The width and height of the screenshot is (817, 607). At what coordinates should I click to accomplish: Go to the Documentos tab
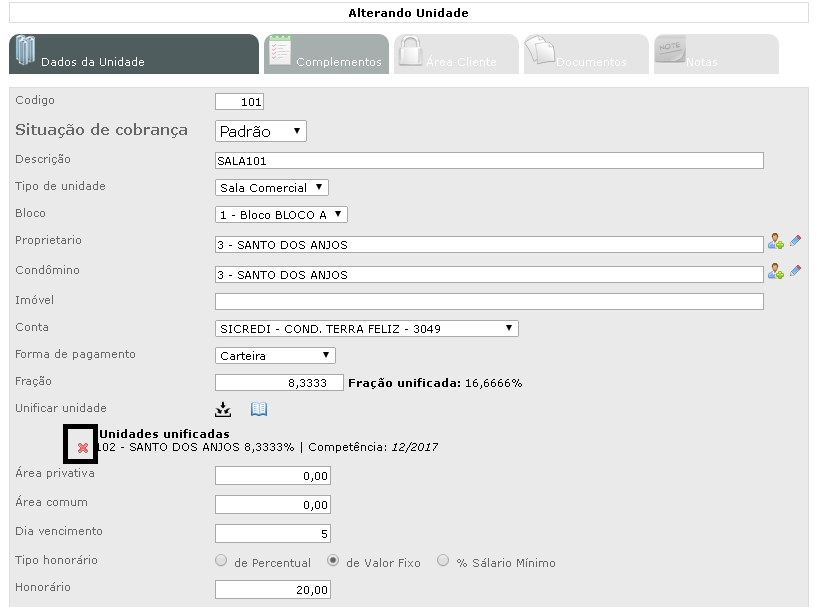(587, 54)
